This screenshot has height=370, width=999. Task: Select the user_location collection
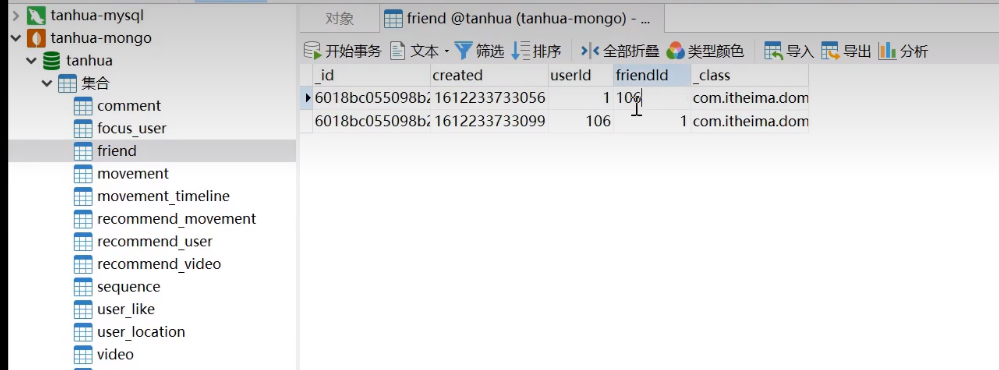click(x=141, y=332)
